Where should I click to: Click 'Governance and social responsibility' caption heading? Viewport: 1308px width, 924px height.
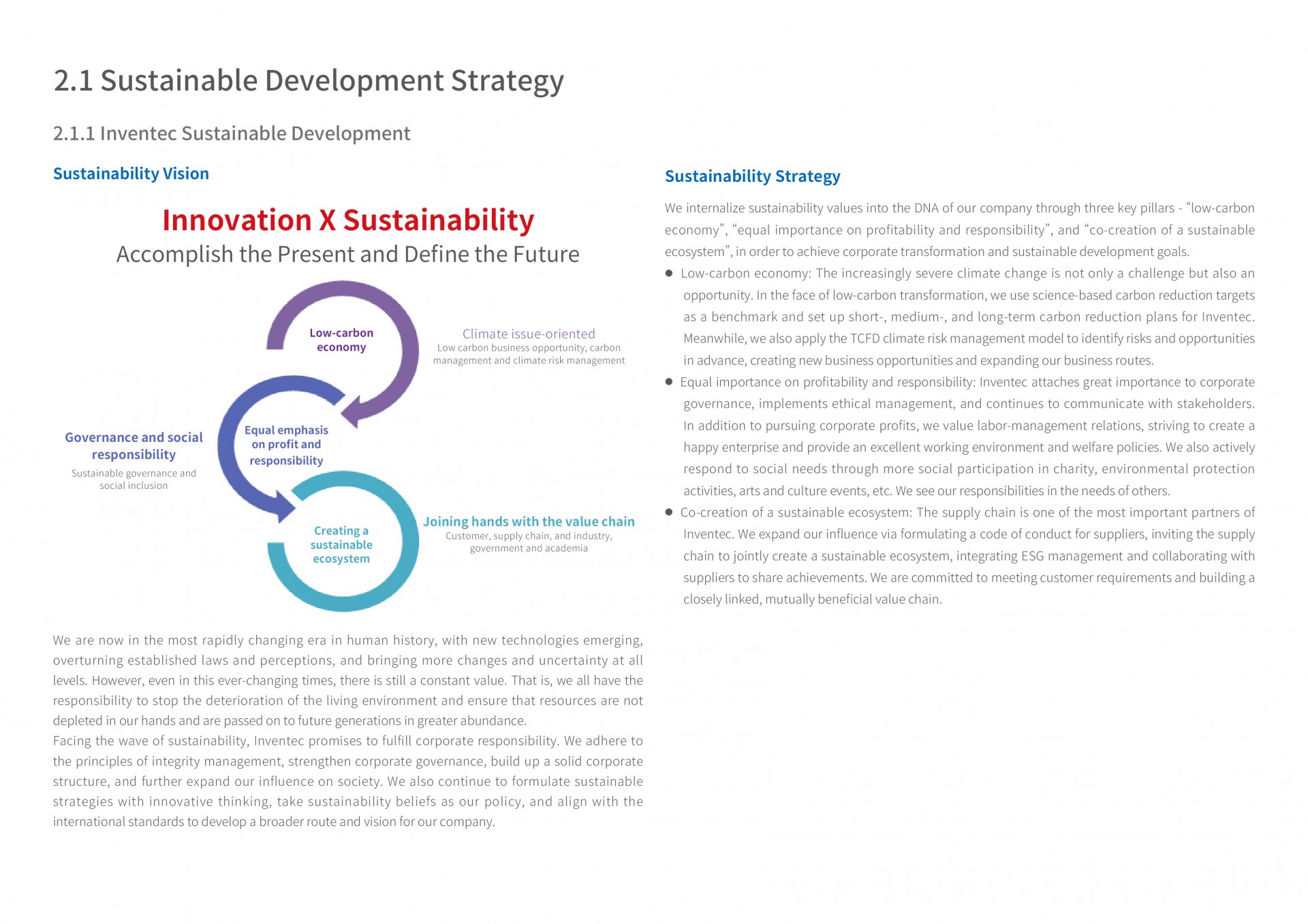[134, 446]
